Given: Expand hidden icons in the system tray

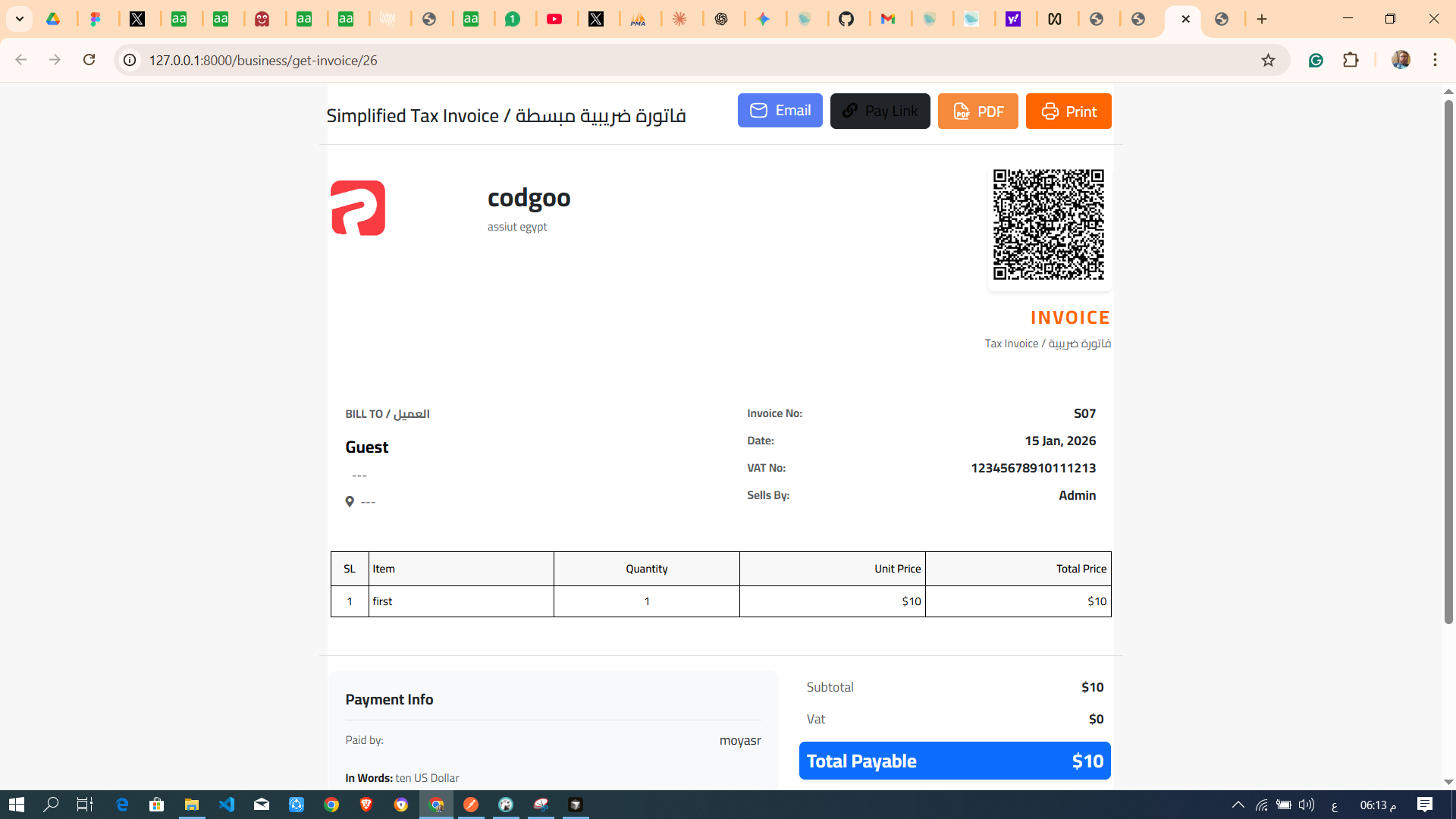Looking at the screenshot, I should coord(1238,805).
